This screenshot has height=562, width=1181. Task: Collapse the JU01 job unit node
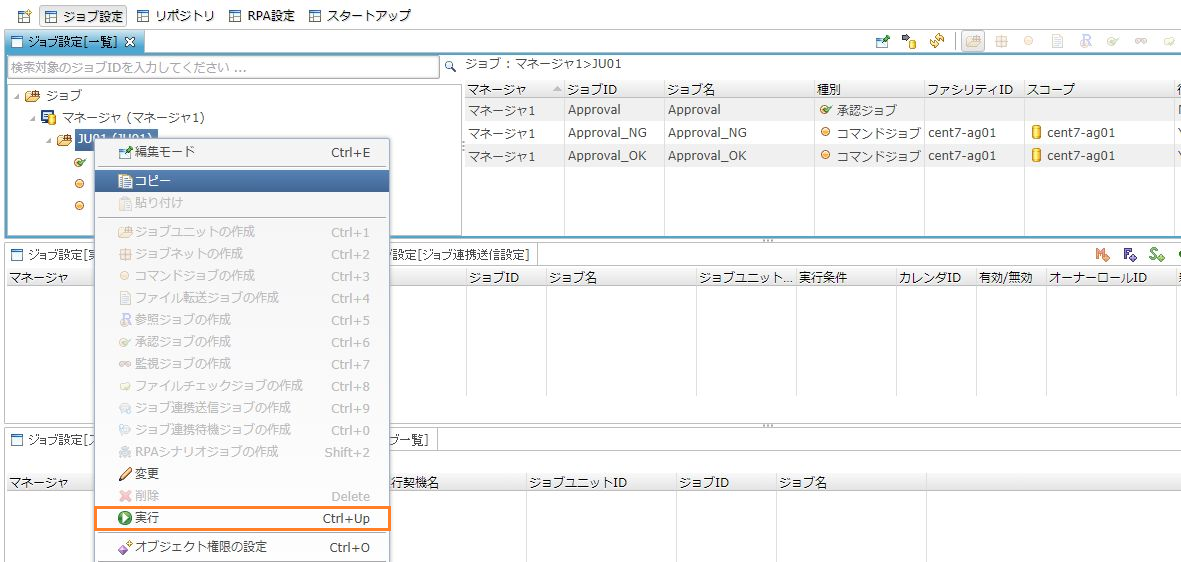47,140
